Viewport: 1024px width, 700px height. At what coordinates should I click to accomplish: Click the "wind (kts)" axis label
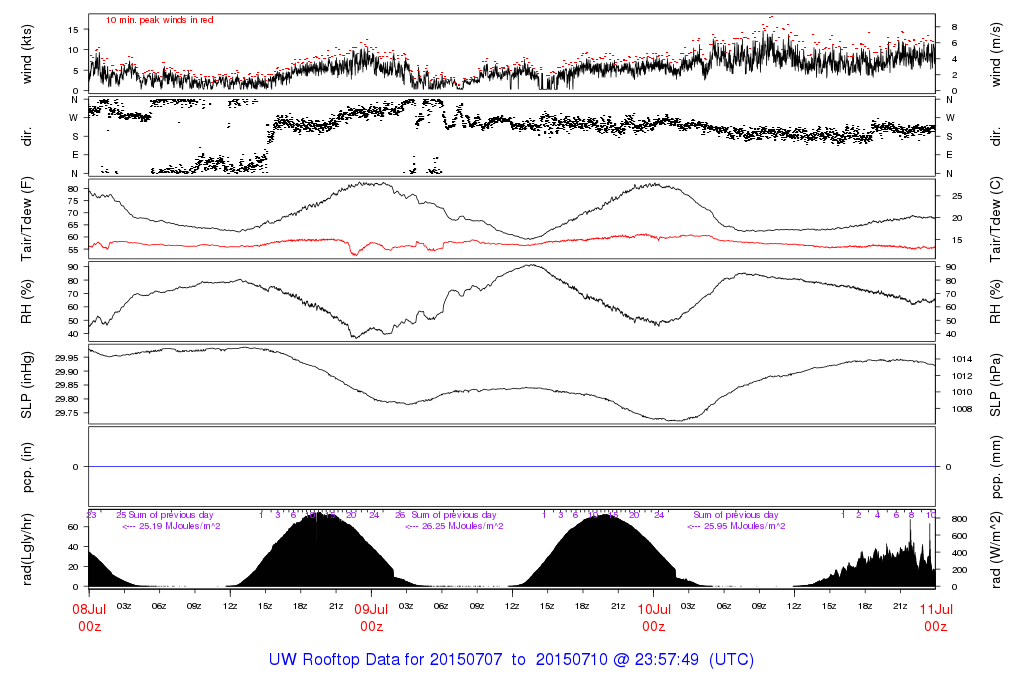tap(26, 54)
